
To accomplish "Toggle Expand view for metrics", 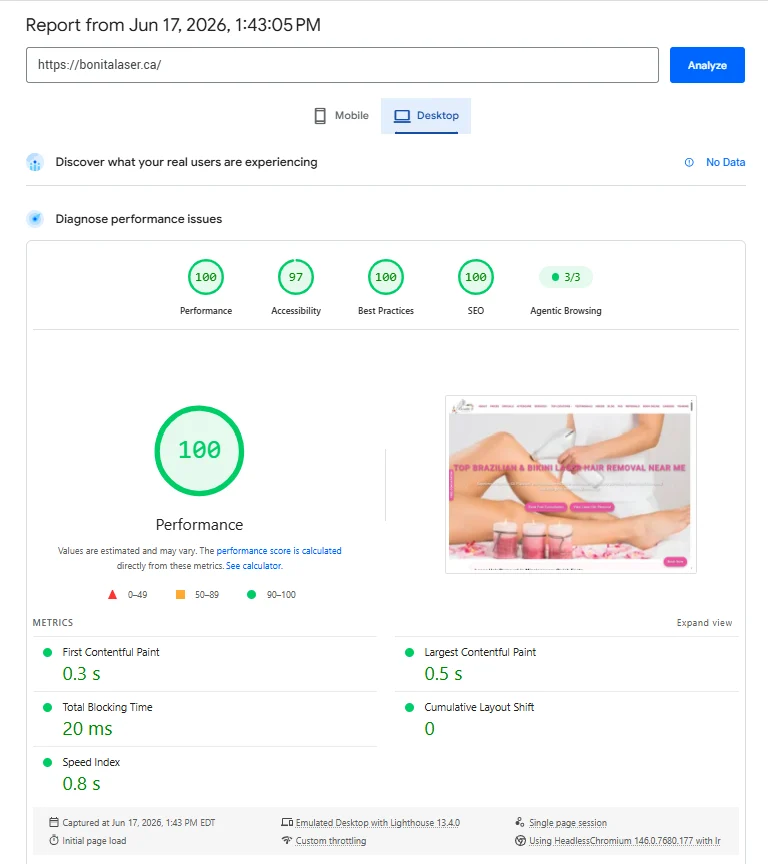I will point(704,623).
